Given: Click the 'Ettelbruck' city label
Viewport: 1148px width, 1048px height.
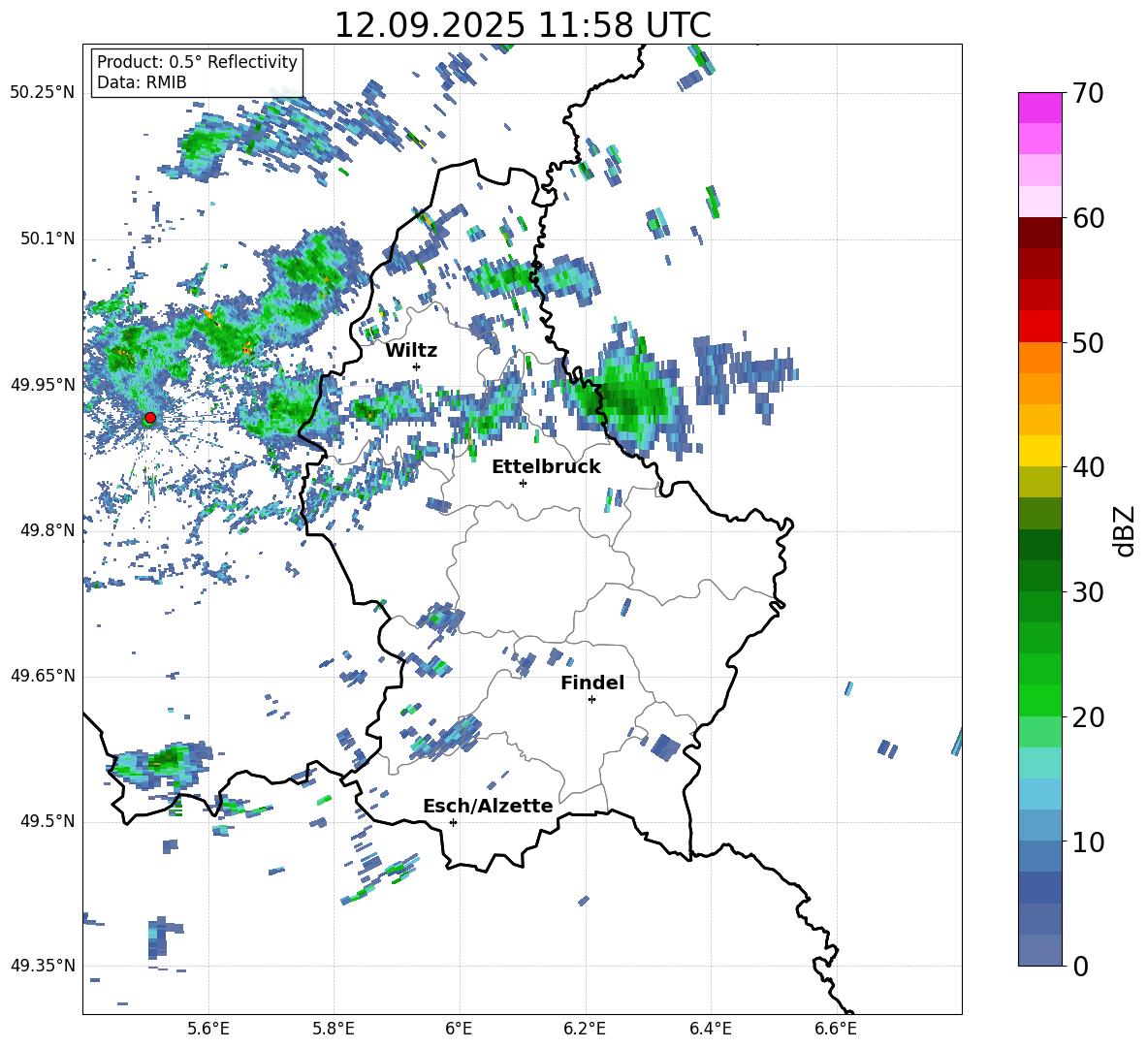Looking at the screenshot, I should pyautogui.click(x=546, y=467).
